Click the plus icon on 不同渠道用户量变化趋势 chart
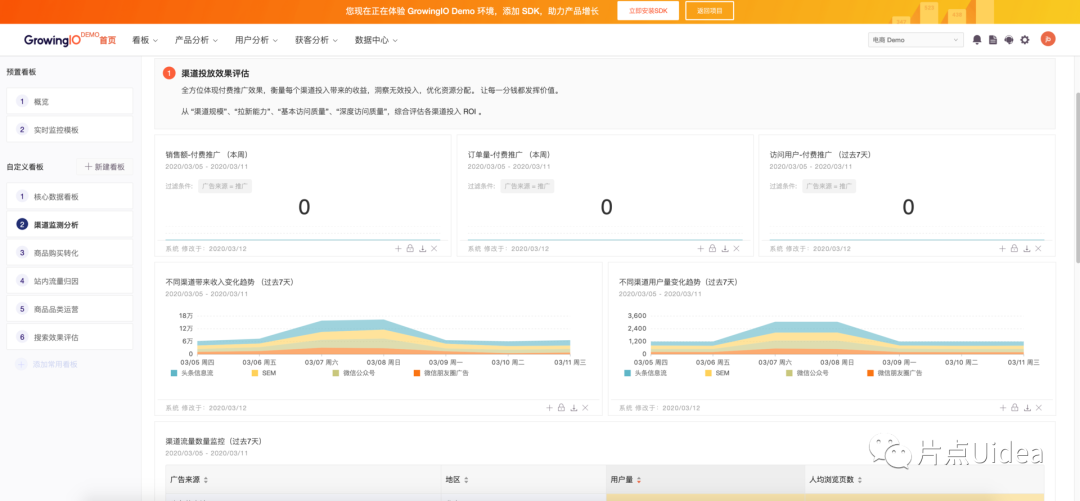 (x=1002, y=407)
